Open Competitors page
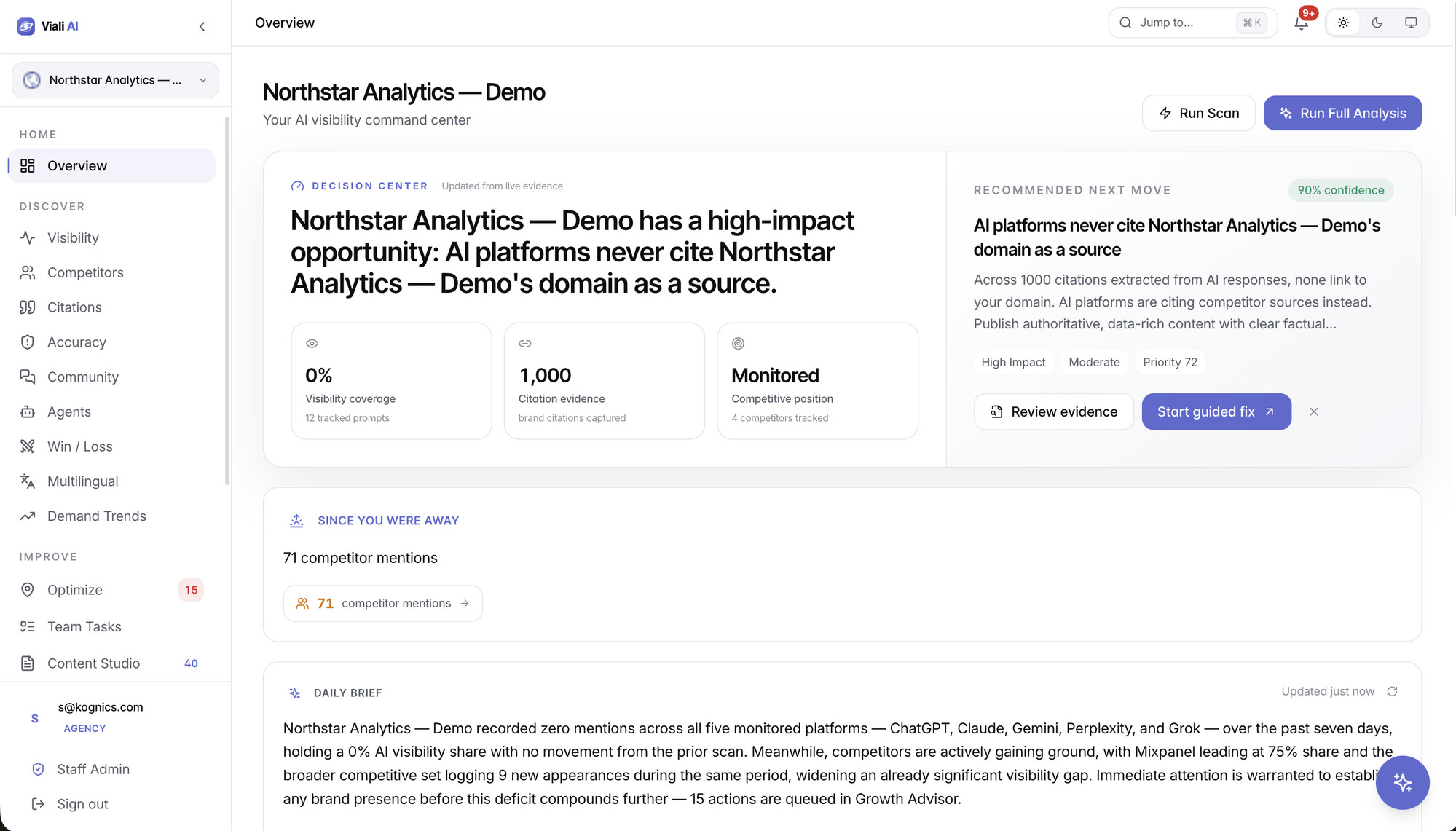This screenshot has height=831, width=1456. (112, 272)
